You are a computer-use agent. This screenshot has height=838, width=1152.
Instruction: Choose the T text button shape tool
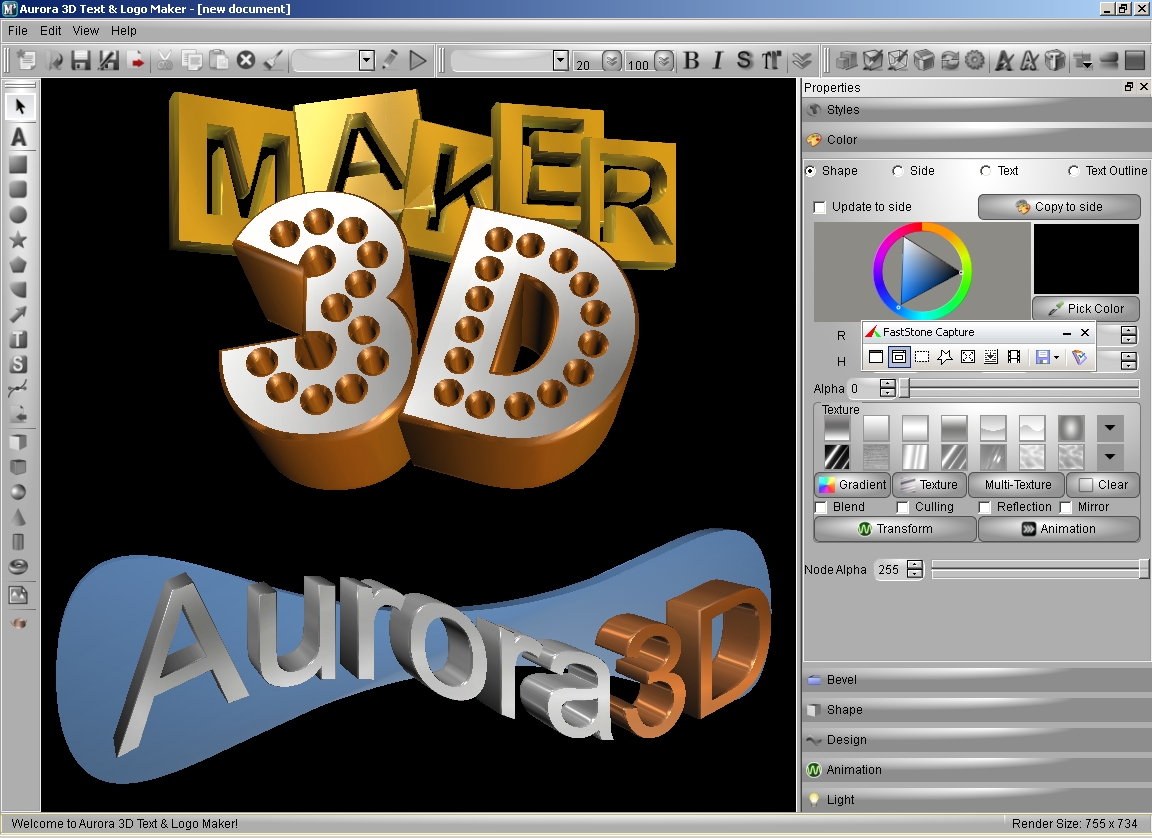[x=18, y=339]
